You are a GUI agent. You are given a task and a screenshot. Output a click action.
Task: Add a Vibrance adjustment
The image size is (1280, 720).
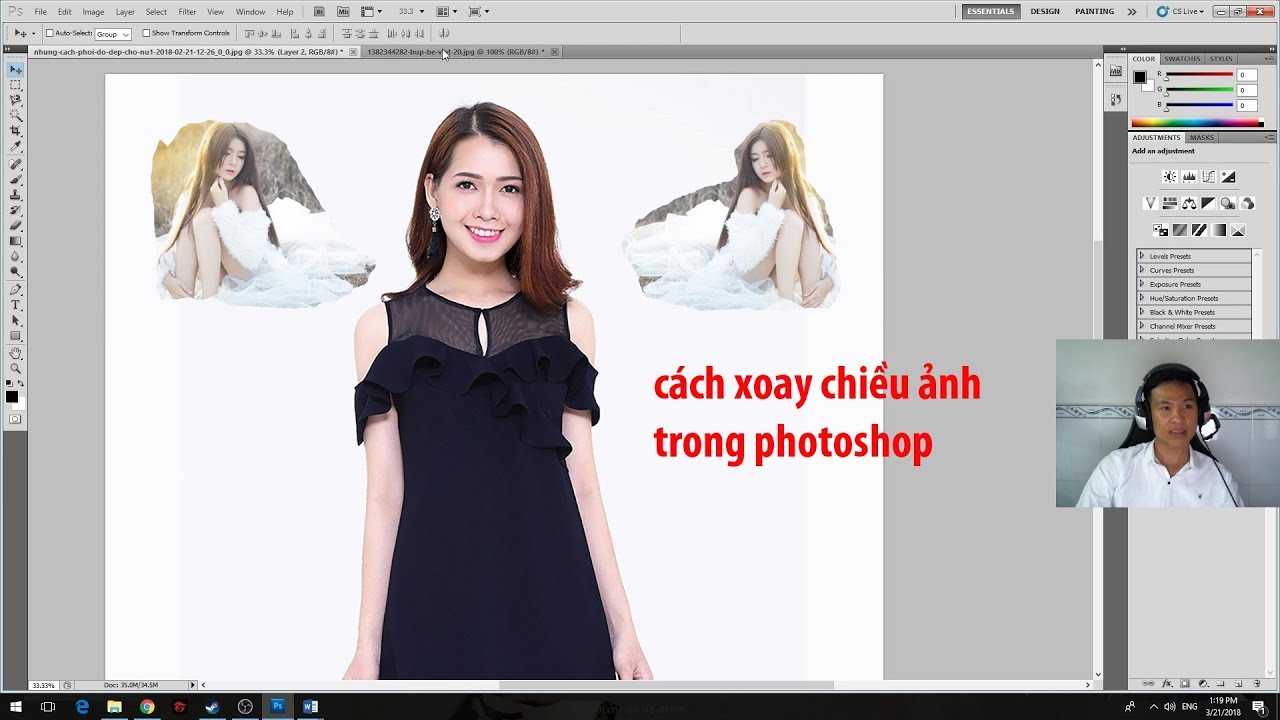click(x=1150, y=203)
